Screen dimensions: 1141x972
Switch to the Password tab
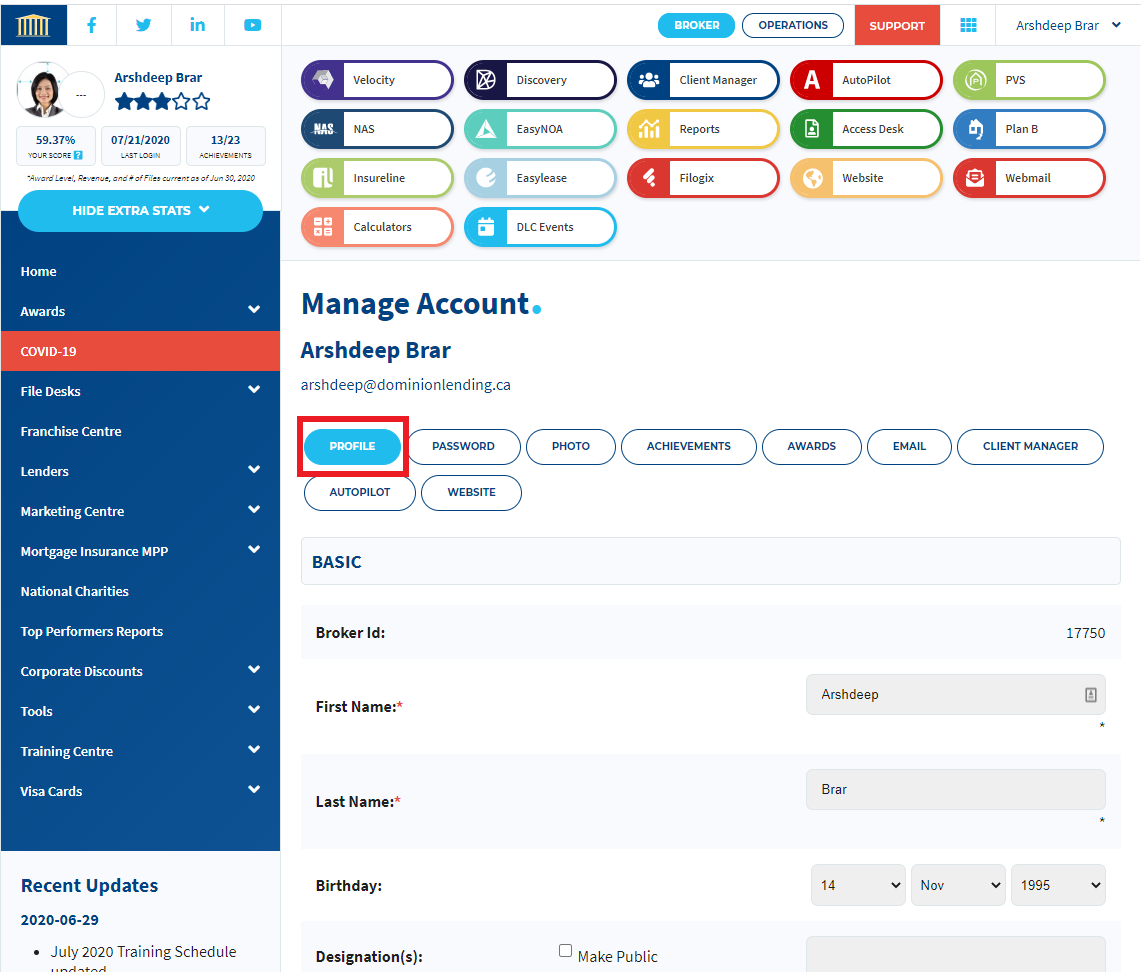tap(463, 447)
